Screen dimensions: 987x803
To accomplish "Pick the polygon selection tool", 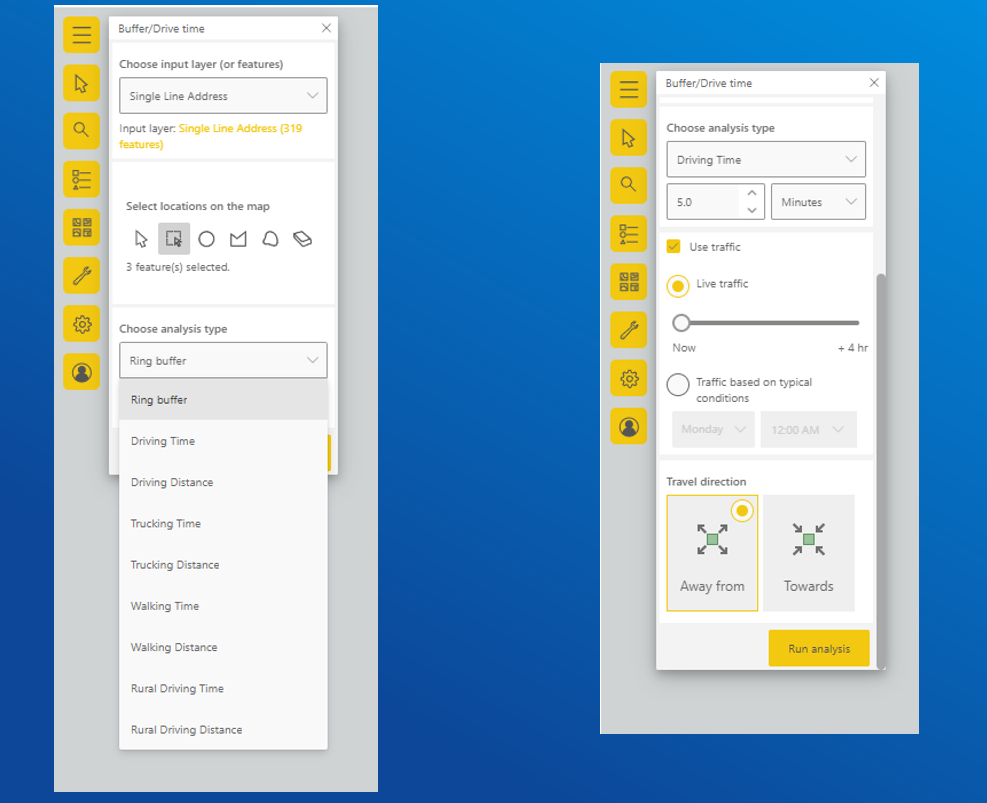I will pyautogui.click(x=238, y=238).
